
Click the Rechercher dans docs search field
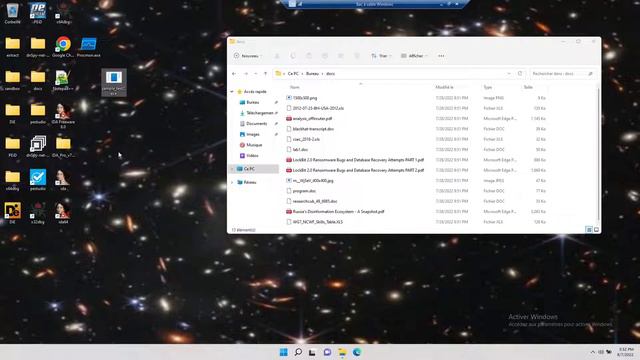[562, 74]
